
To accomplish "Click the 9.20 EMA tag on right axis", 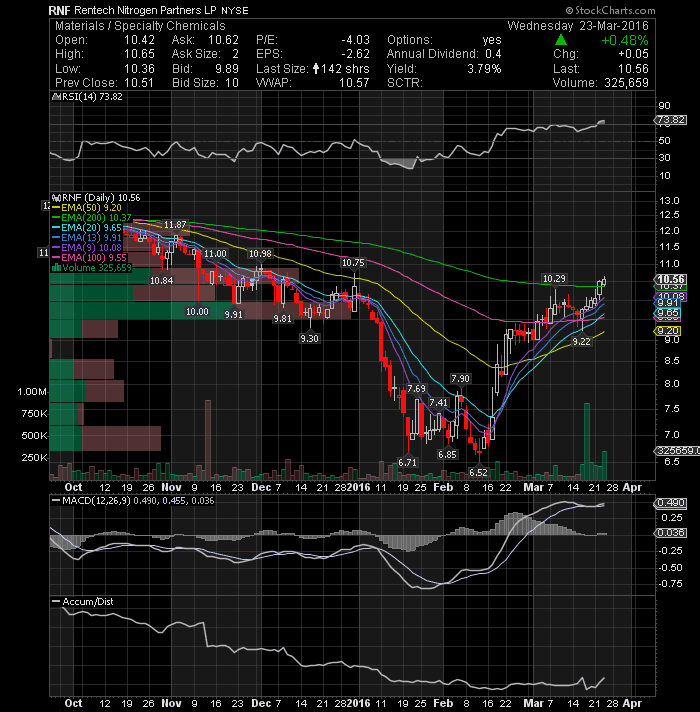I will tap(669, 331).
